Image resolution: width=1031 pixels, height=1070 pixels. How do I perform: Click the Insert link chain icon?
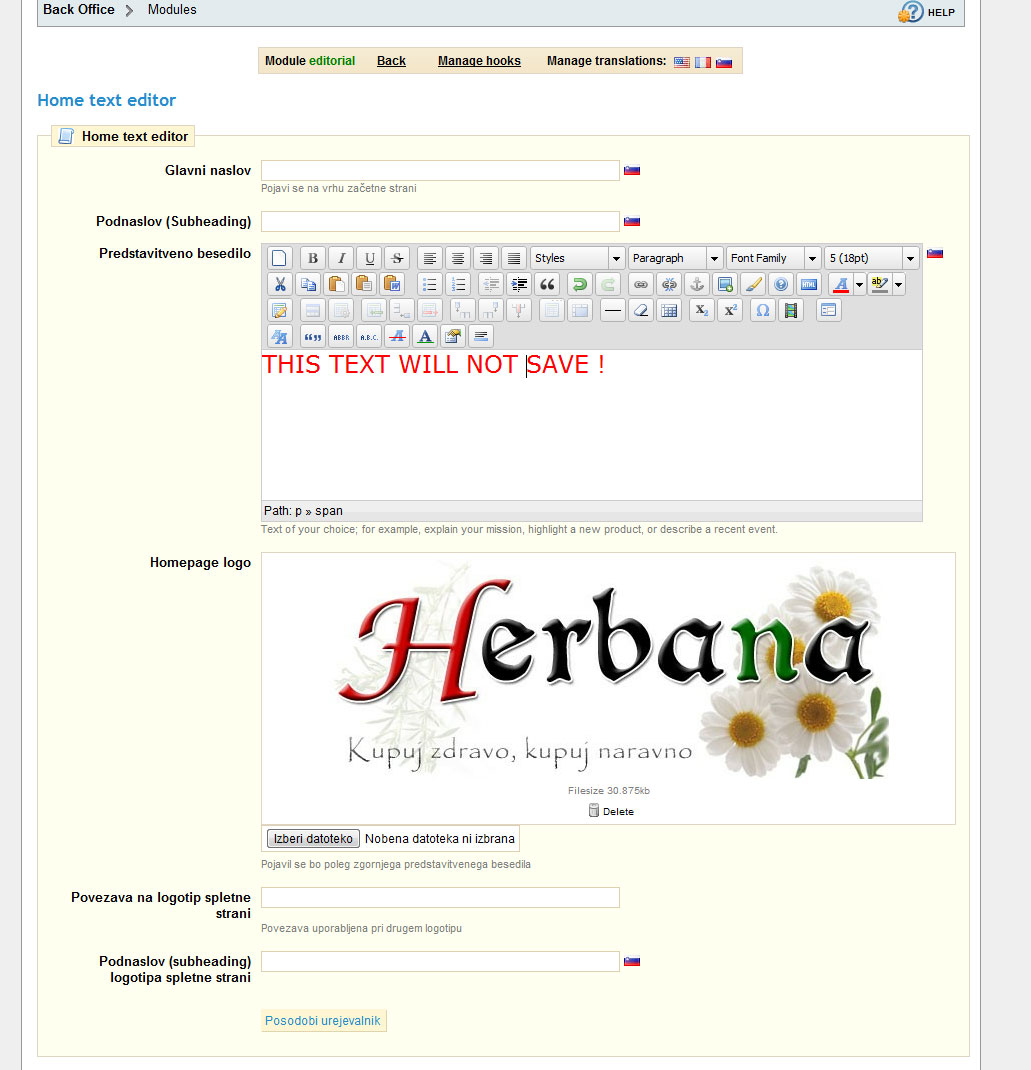coord(641,284)
